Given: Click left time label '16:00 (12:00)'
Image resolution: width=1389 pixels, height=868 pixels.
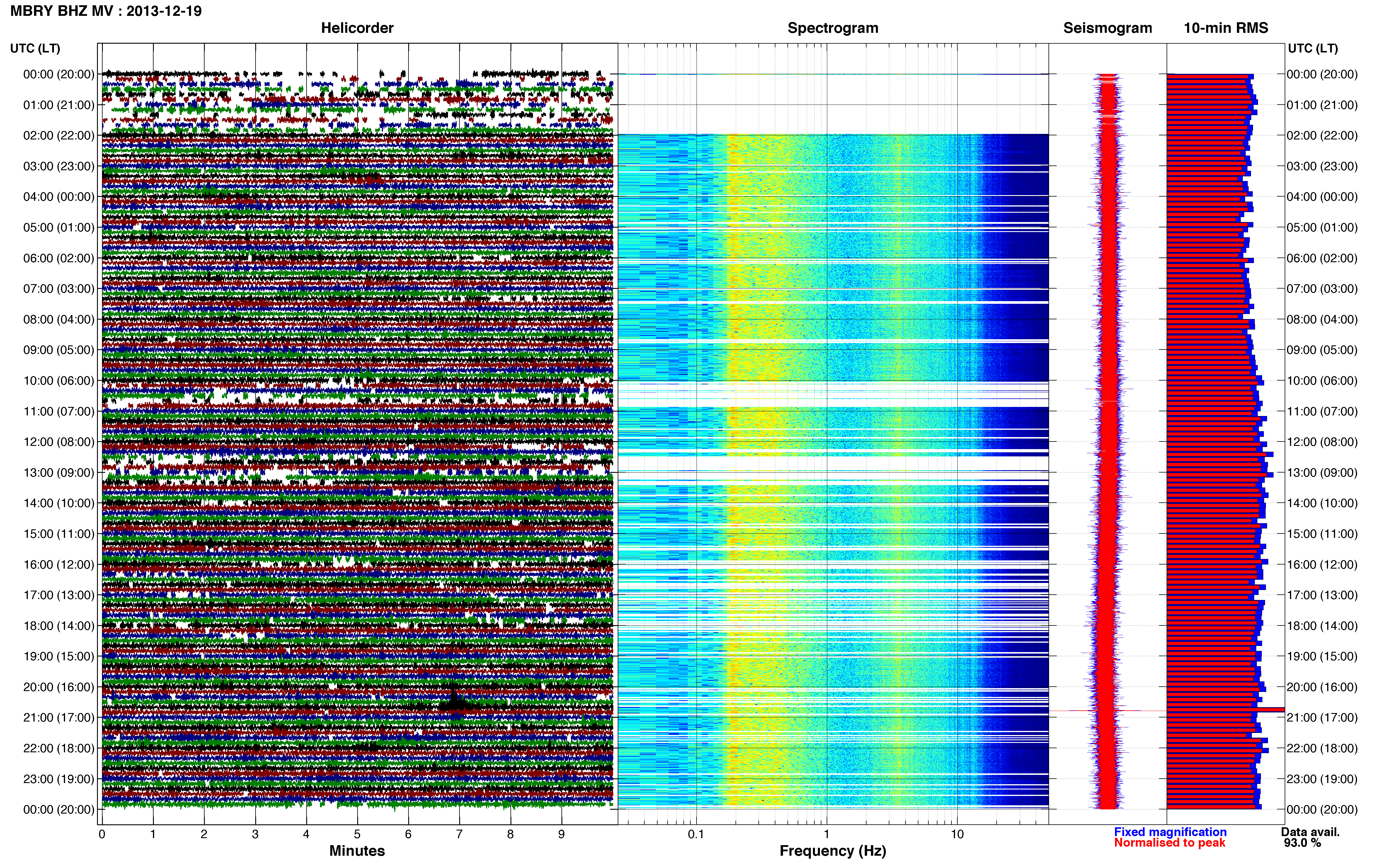Looking at the screenshot, I should coord(59,564).
